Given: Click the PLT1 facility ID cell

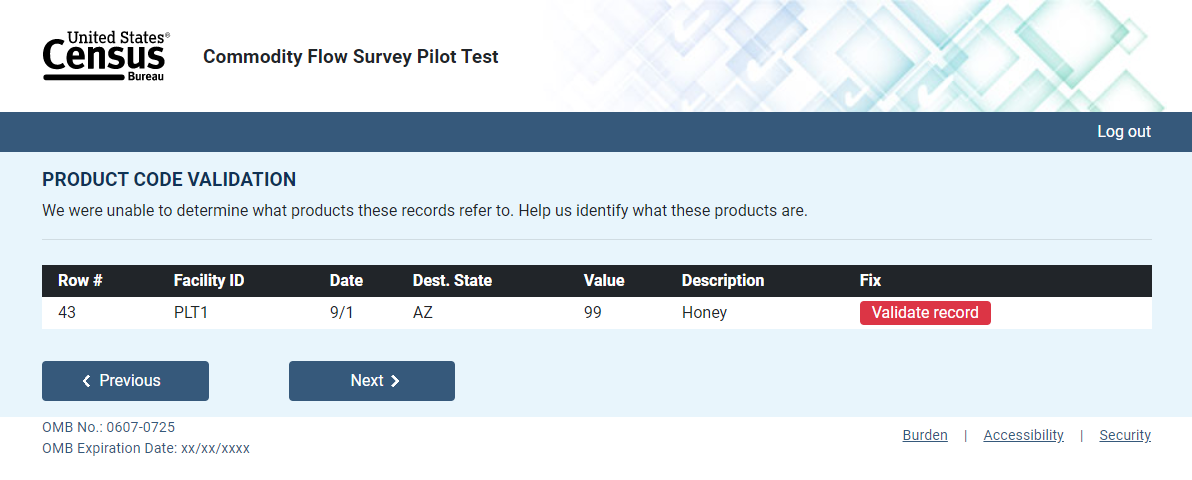Looking at the screenshot, I should pos(196,313).
